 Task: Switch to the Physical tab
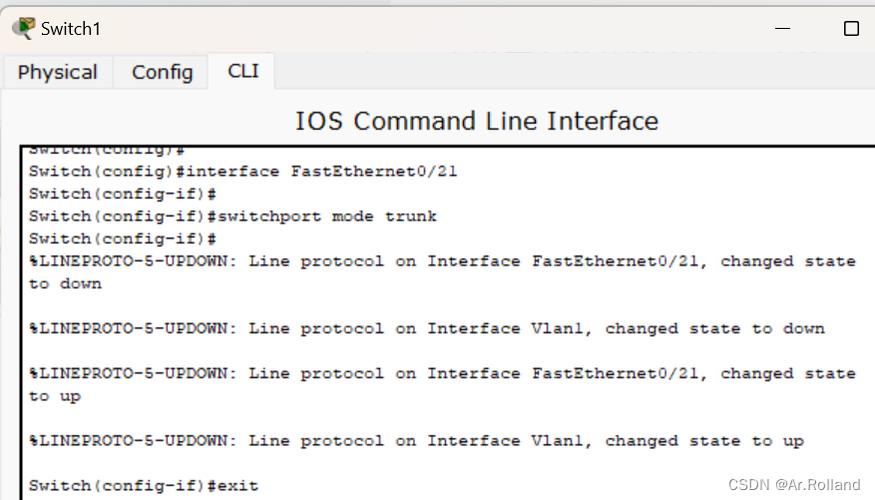pyautogui.click(x=57, y=72)
